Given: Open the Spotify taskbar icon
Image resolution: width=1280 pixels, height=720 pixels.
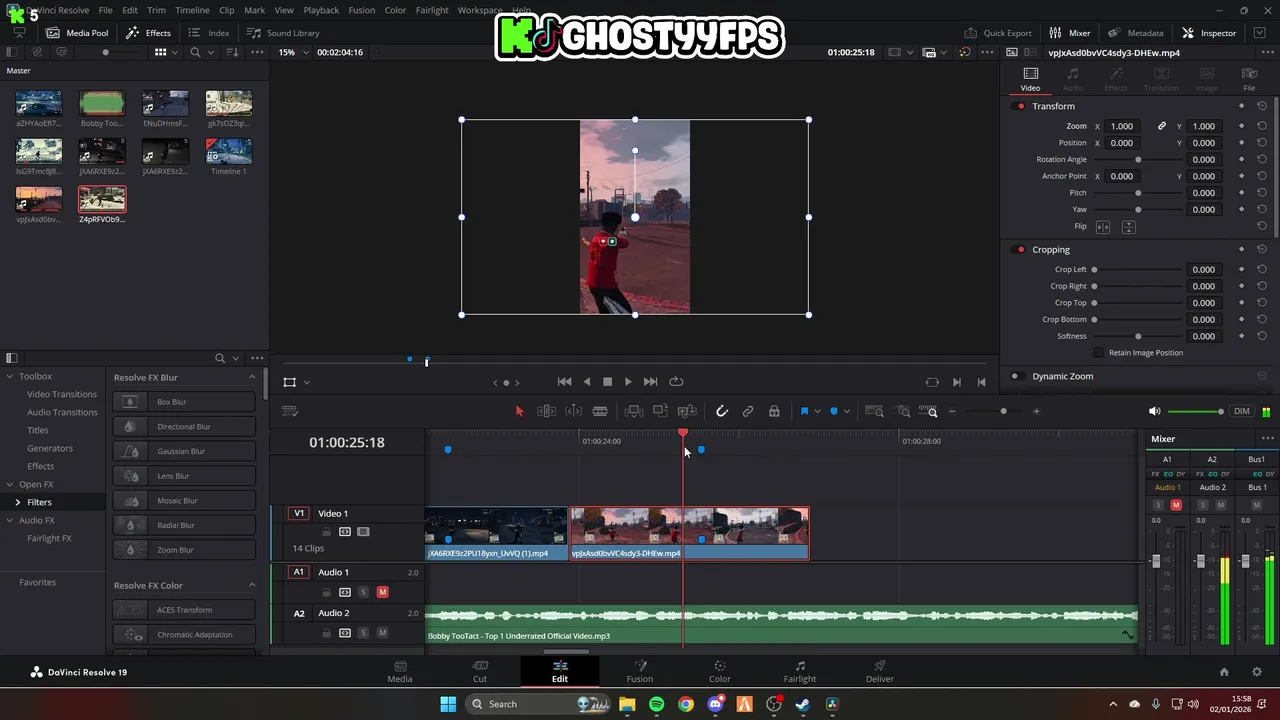Looking at the screenshot, I should point(656,704).
